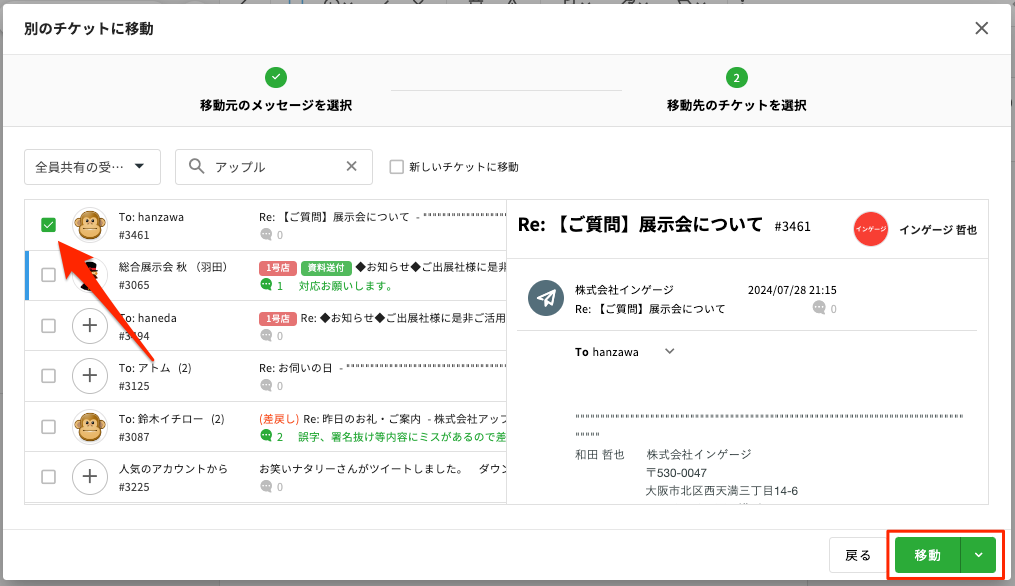
Task: Select step 2 移動先のチケットを選択
Action: (736, 89)
